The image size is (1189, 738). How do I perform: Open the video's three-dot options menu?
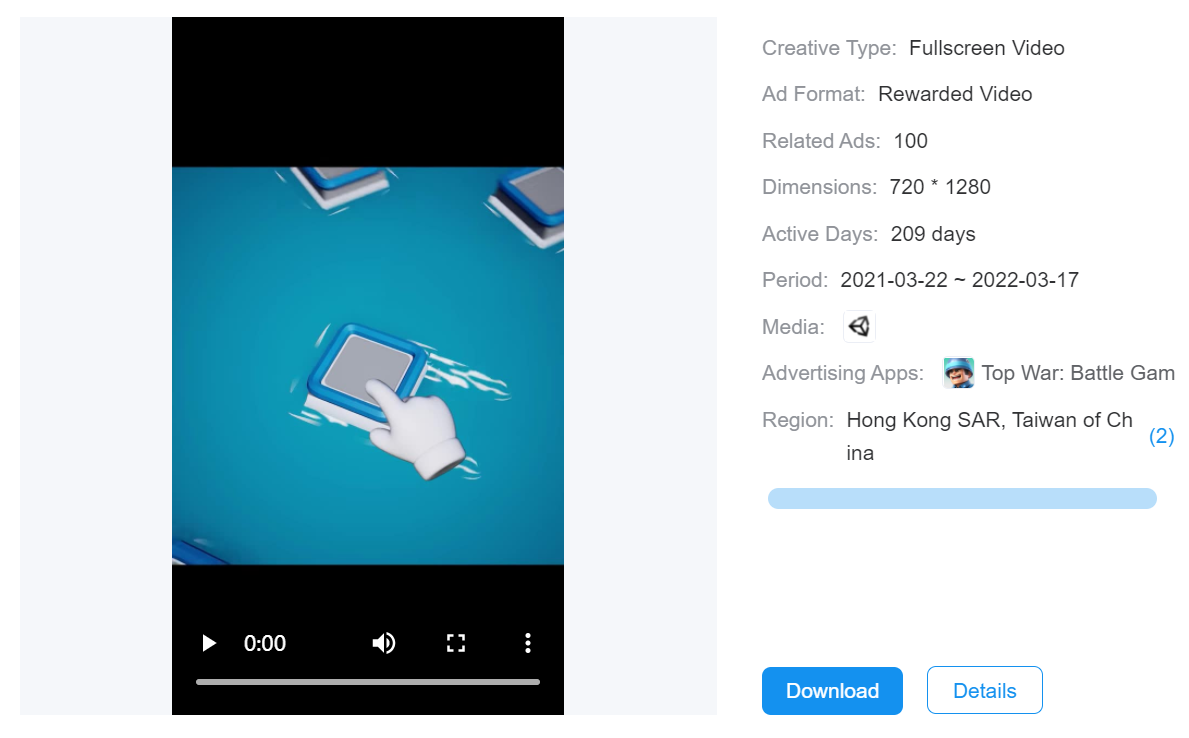click(527, 643)
